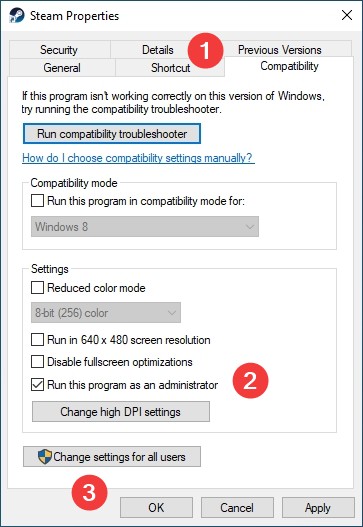The image size is (363, 527).
Task: Open Change high DPI settings
Action: click(x=121, y=411)
